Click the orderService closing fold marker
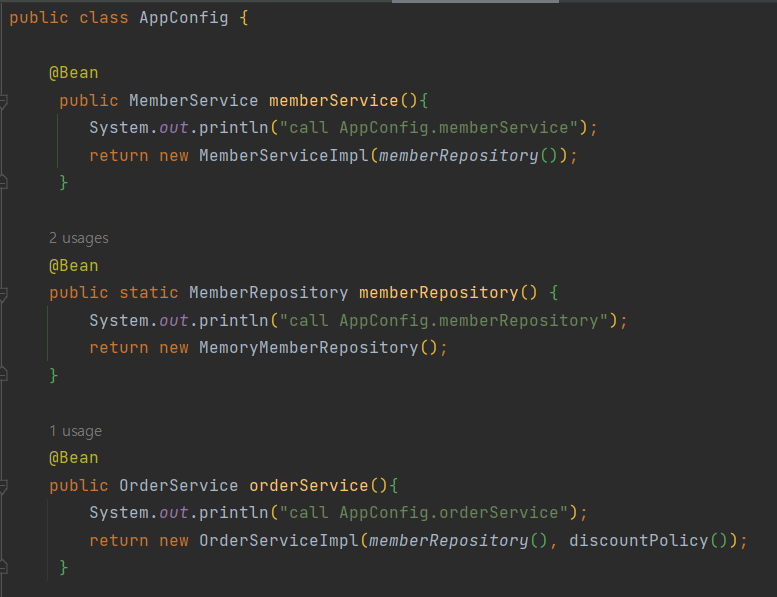Screen dimensions: 777x597 [3, 567]
